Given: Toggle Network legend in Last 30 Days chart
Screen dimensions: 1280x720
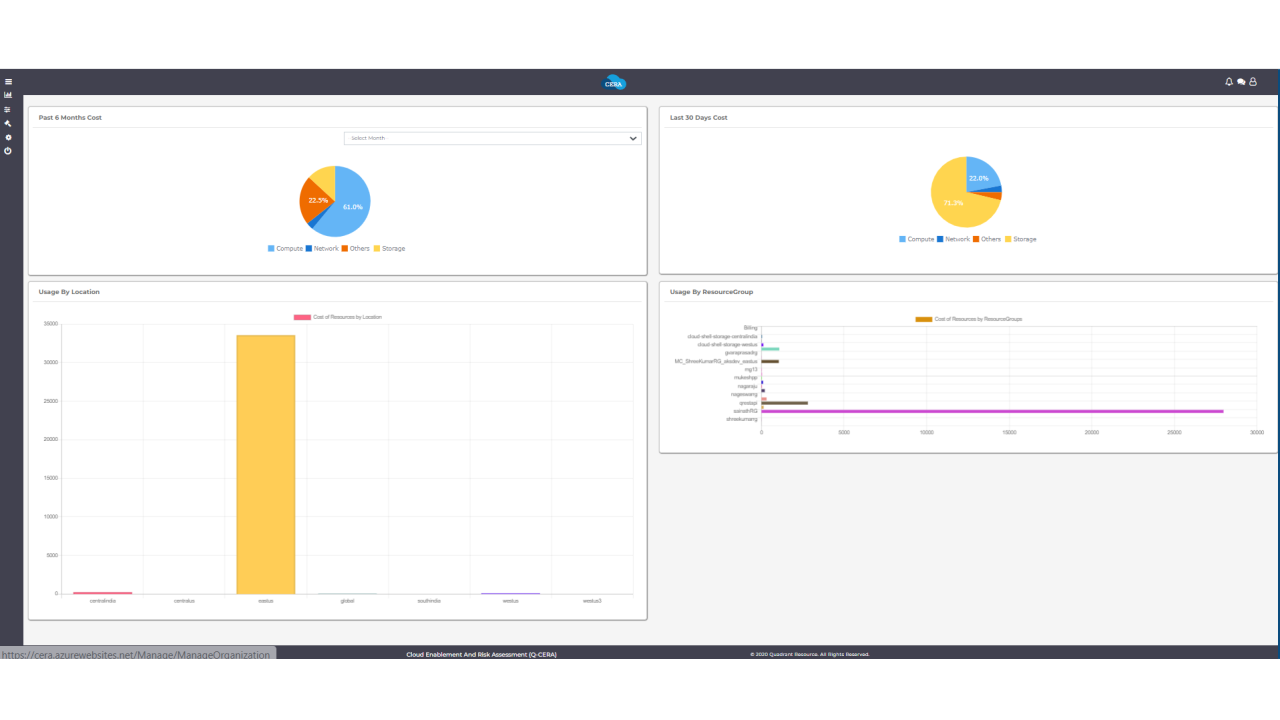Looking at the screenshot, I should 953,239.
